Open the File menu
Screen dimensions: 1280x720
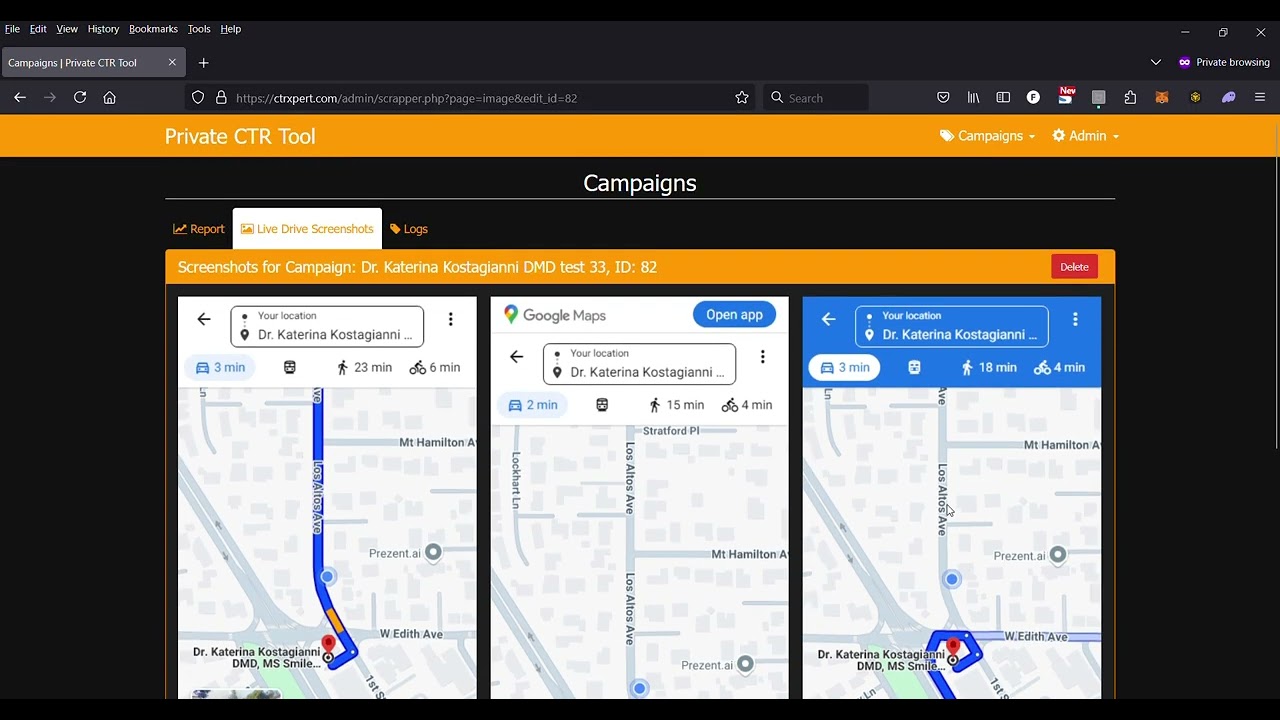(x=12, y=29)
